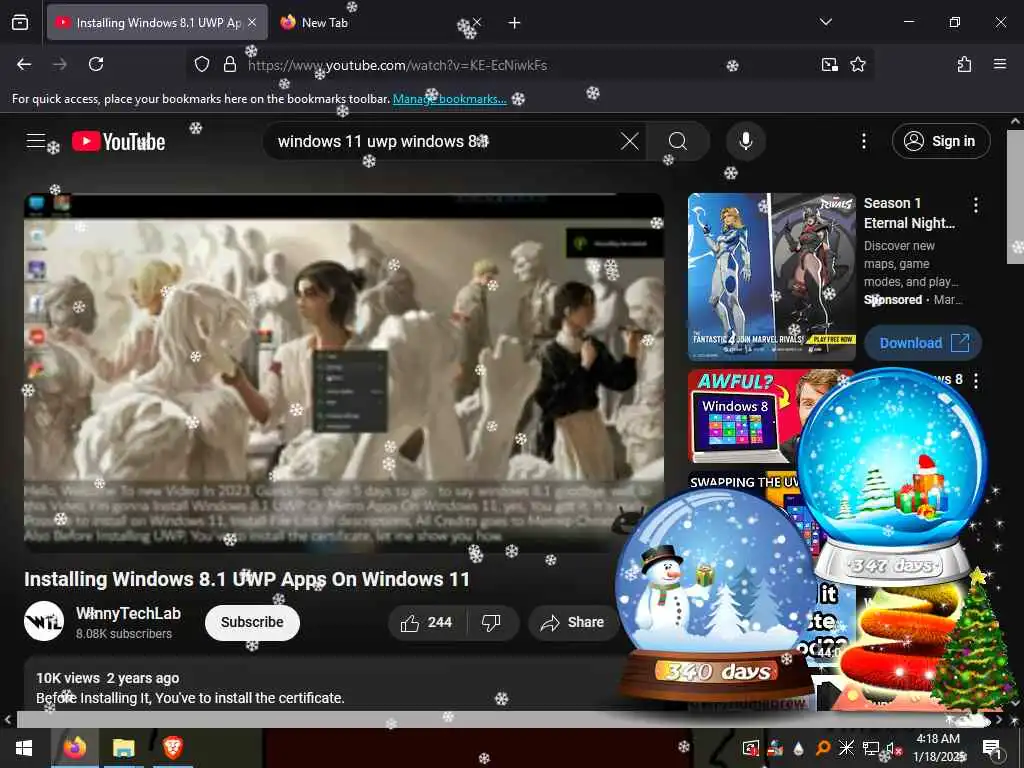The width and height of the screenshot is (1024, 768).
Task: Open the snowflake tray icon
Action: pos(846,748)
